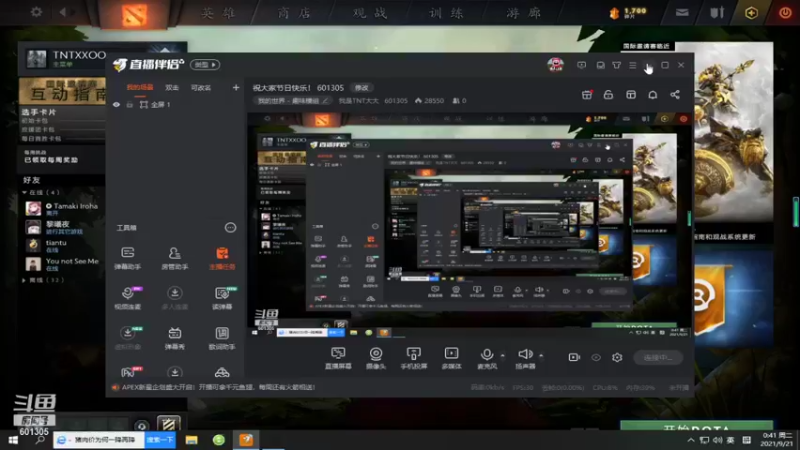Open Windows Start menu
Screen dimensions: 800x450
click(13, 440)
